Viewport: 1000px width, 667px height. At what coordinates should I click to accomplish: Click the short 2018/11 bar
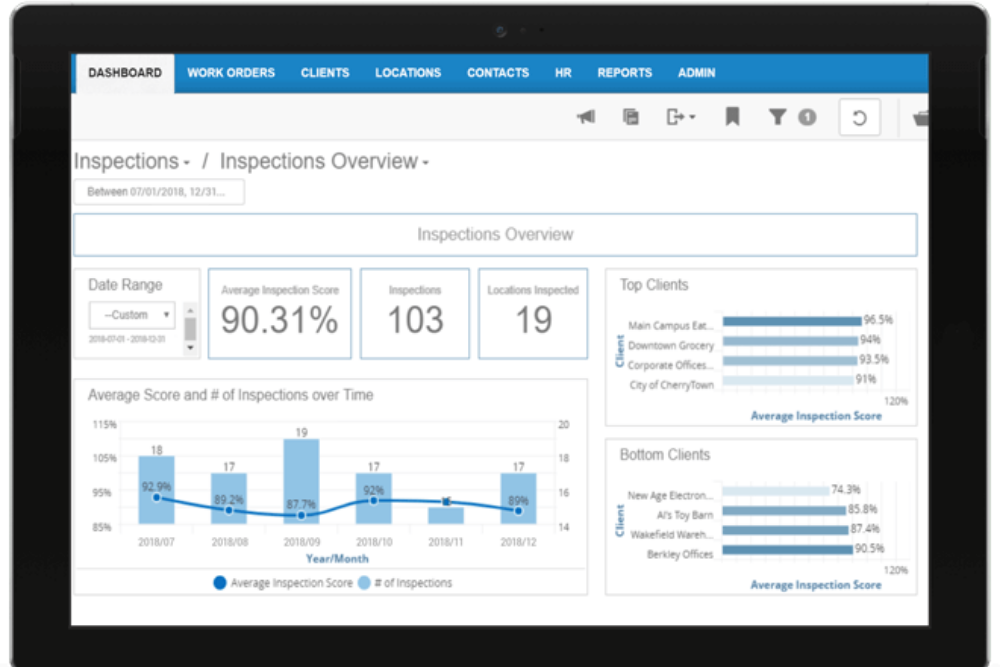(x=446, y=515)
